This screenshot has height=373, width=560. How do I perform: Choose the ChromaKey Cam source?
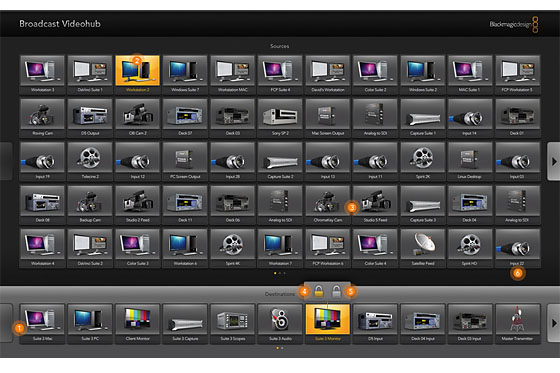coord(328,205)
